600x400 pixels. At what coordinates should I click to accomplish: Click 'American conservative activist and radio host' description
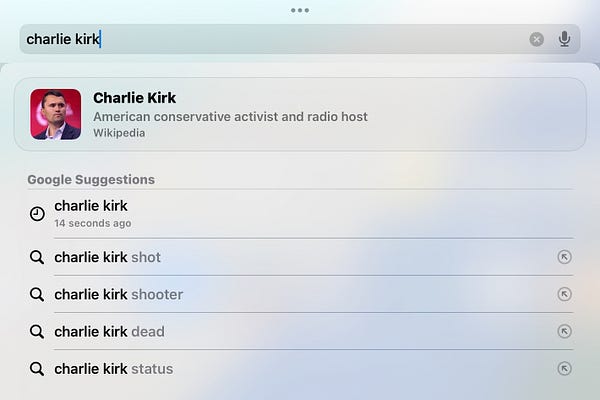[230, 116]
